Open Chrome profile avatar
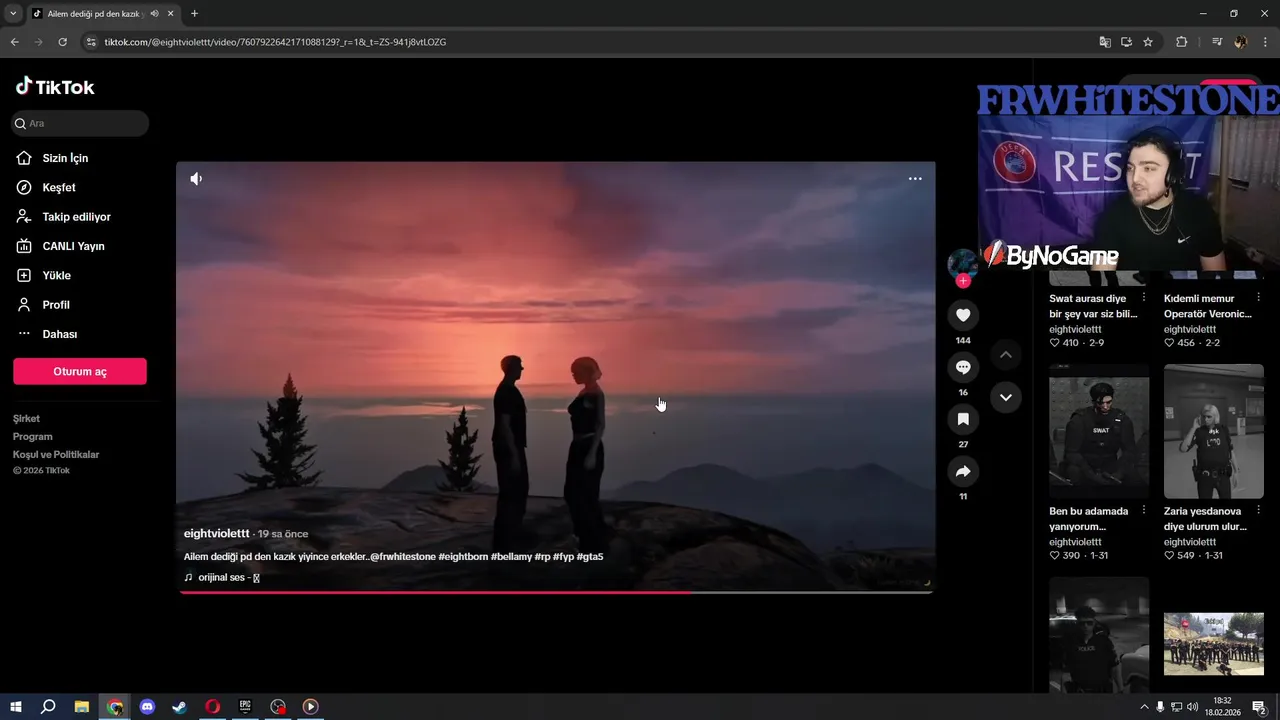 coord(1241,42)
